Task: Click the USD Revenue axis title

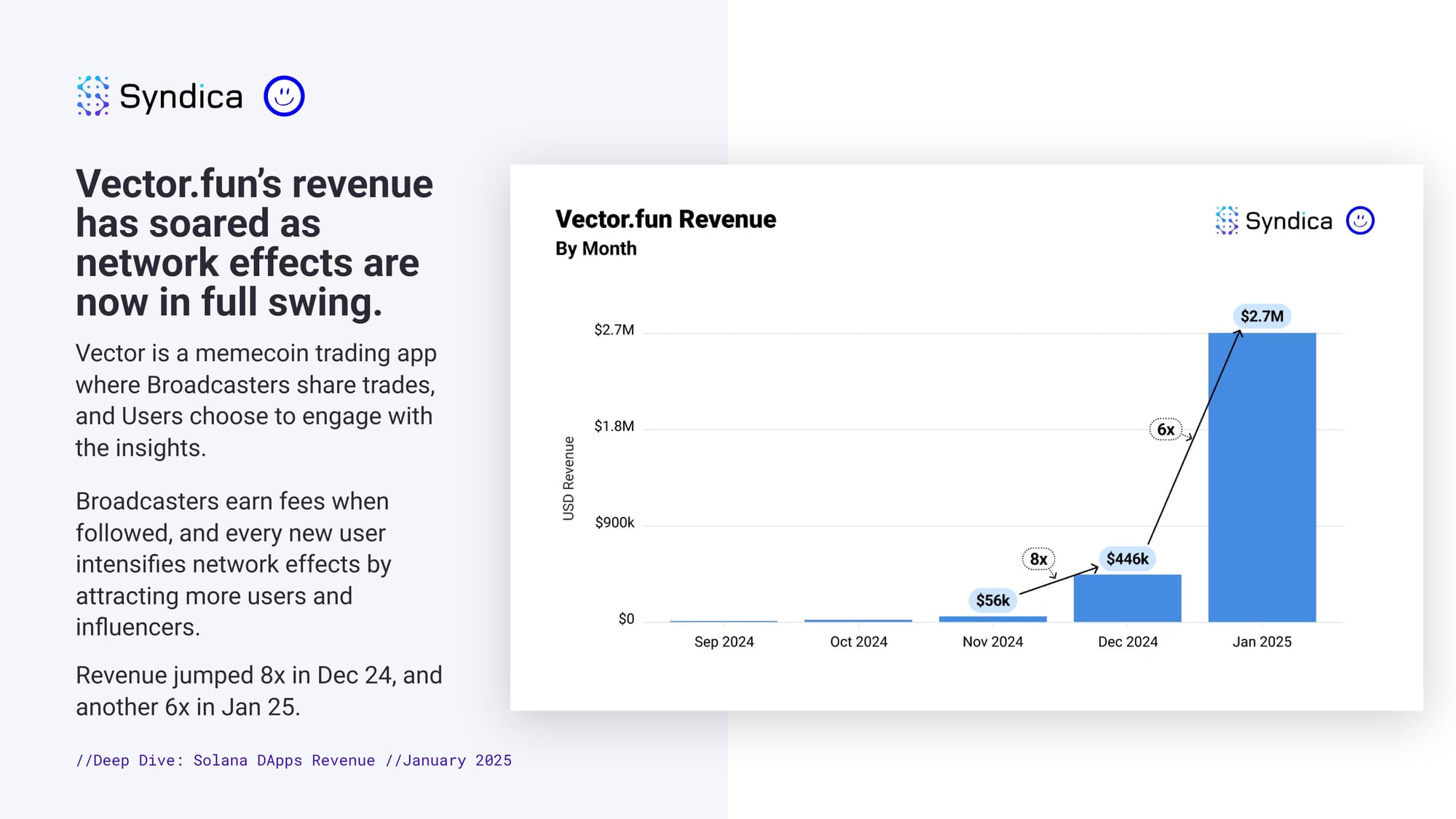Action: click(x=569, y=478)
